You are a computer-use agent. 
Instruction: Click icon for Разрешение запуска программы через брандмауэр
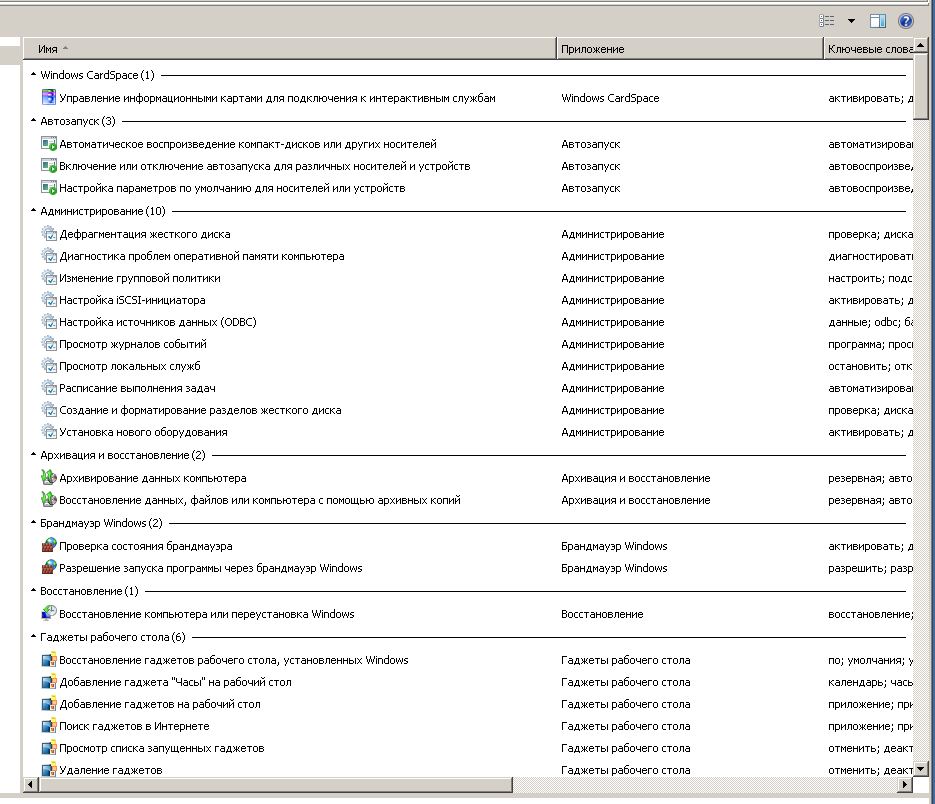[49, 568]
